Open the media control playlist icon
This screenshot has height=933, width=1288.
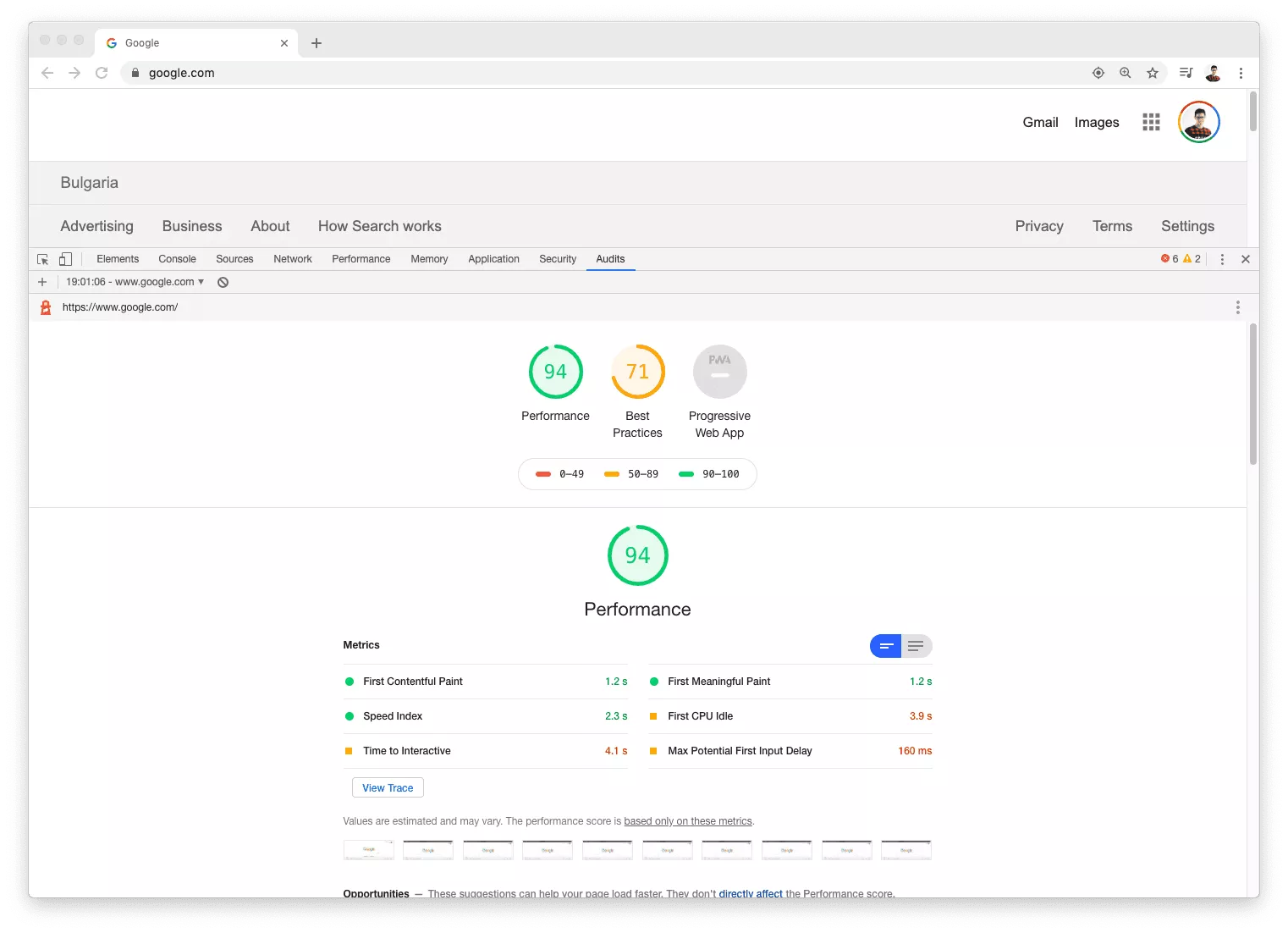click(1186, 73)
